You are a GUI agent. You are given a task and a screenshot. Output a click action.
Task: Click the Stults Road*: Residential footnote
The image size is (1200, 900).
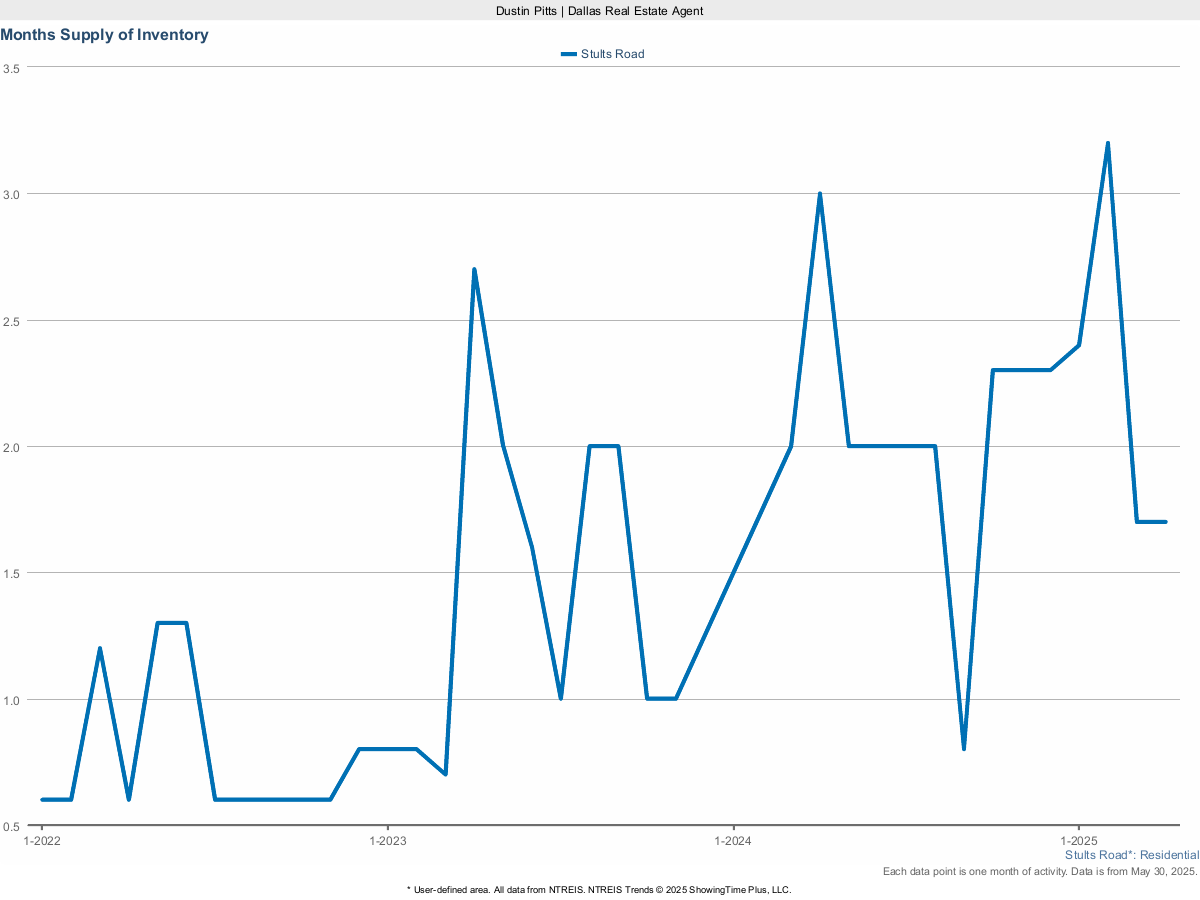coord(1132,855)
